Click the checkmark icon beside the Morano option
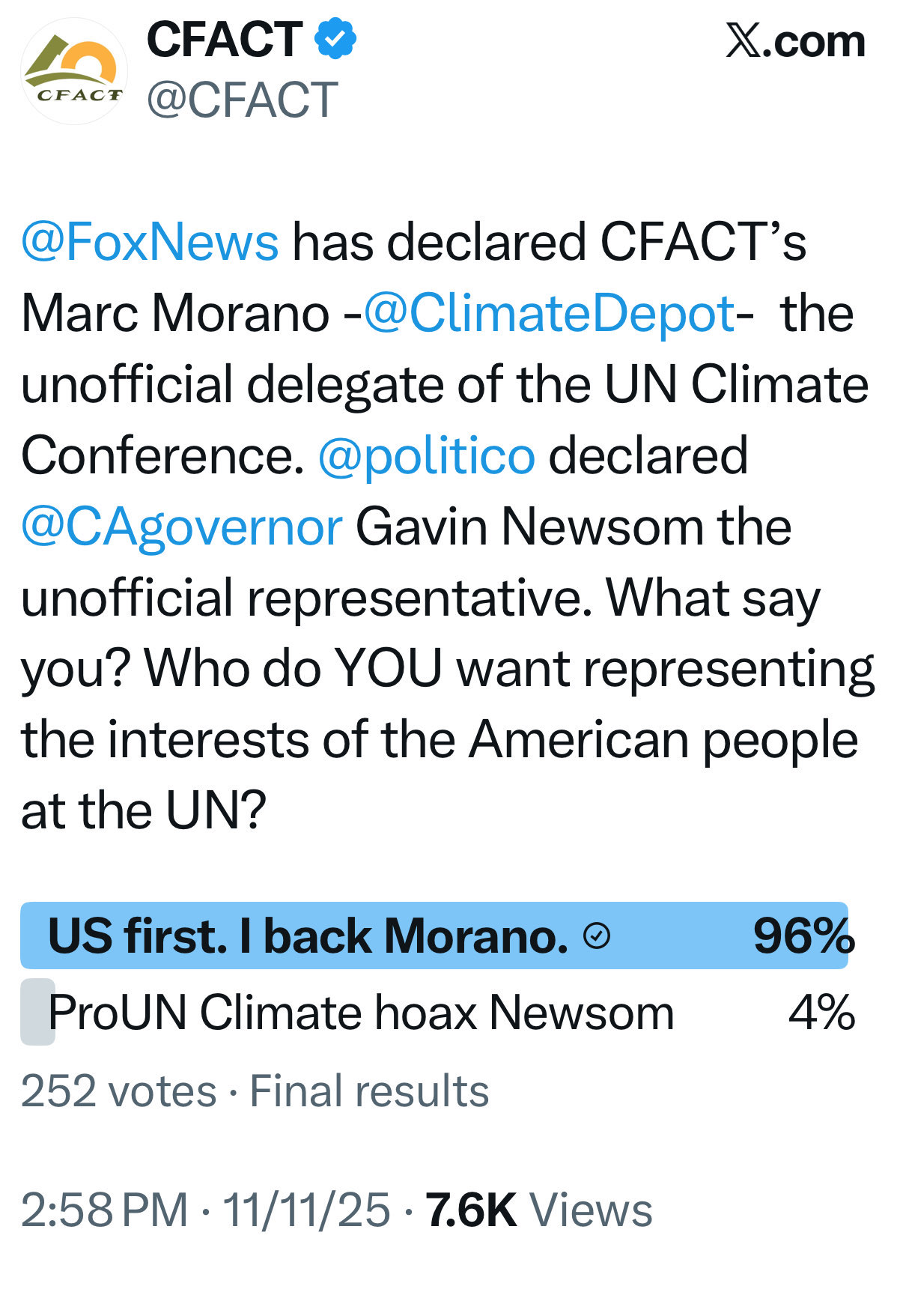 pos(597,936)
